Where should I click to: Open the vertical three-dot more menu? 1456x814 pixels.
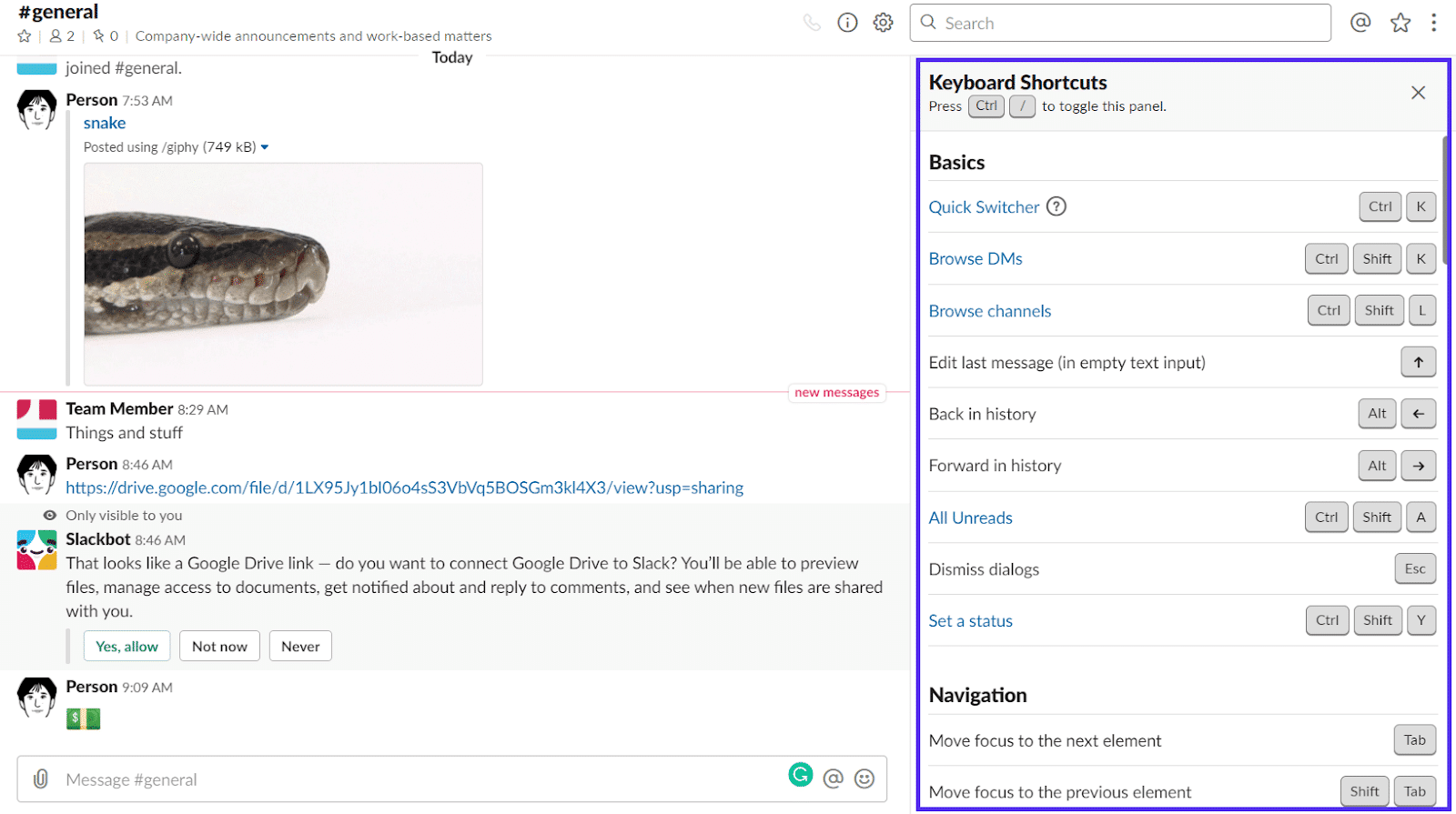click(x=1433, y=23)
